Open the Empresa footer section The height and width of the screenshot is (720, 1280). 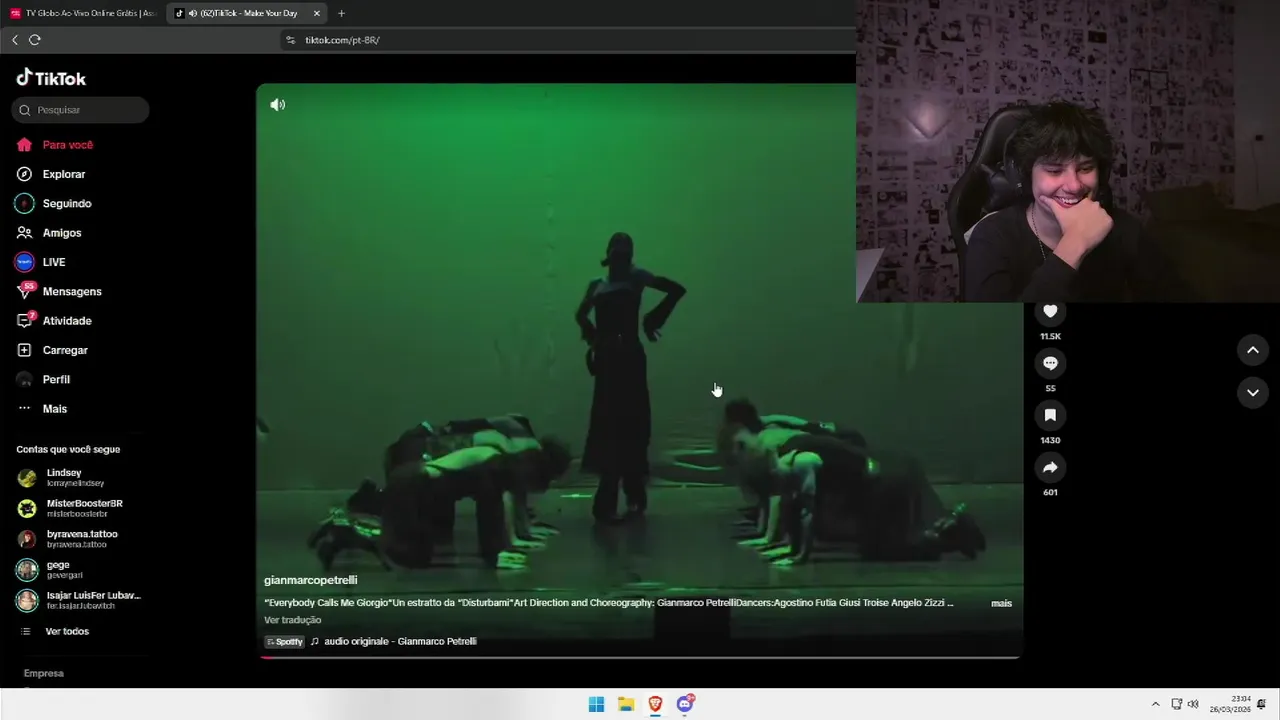[43, 674]
